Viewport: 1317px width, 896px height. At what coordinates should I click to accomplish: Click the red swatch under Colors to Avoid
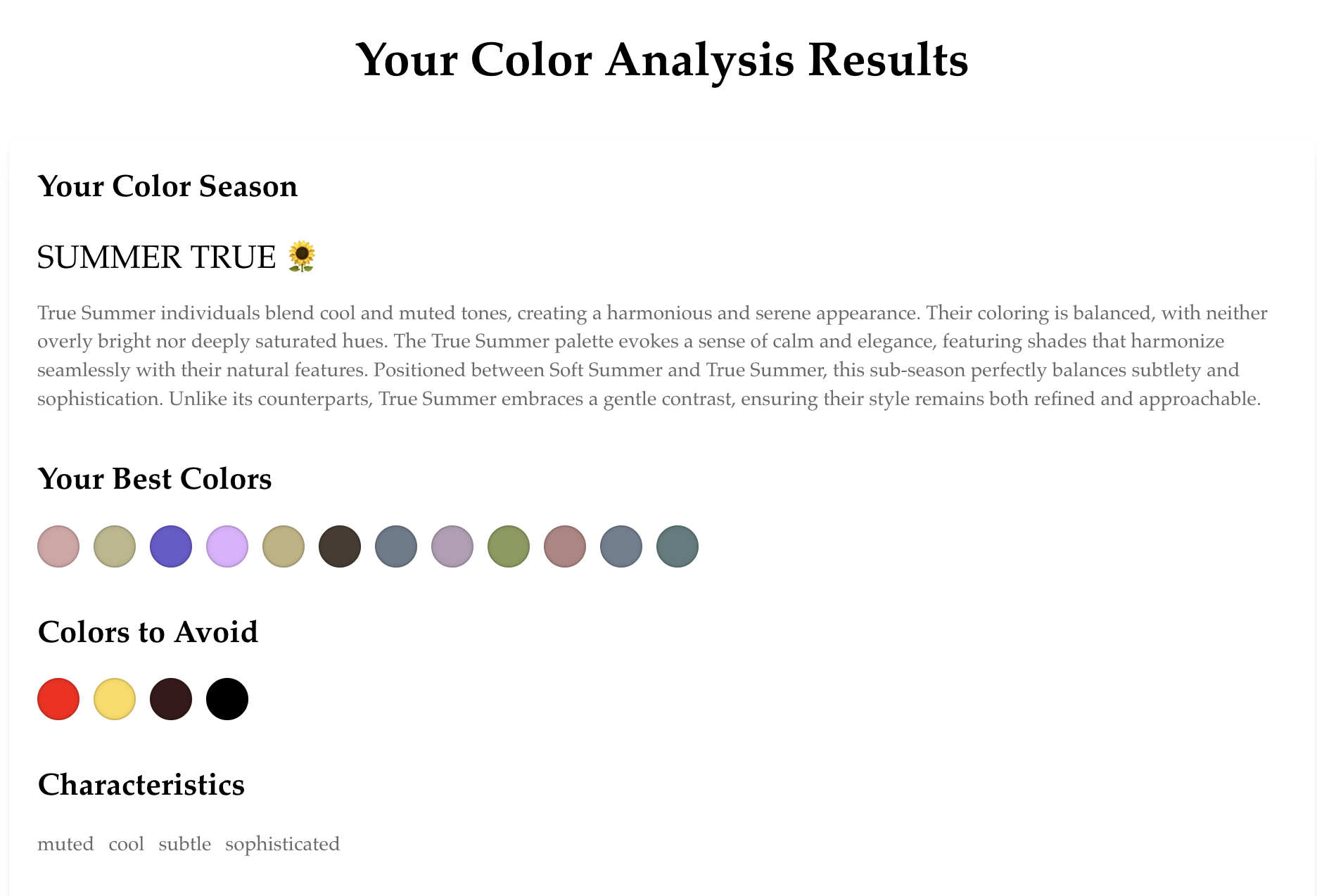click(x=58, y=699)
